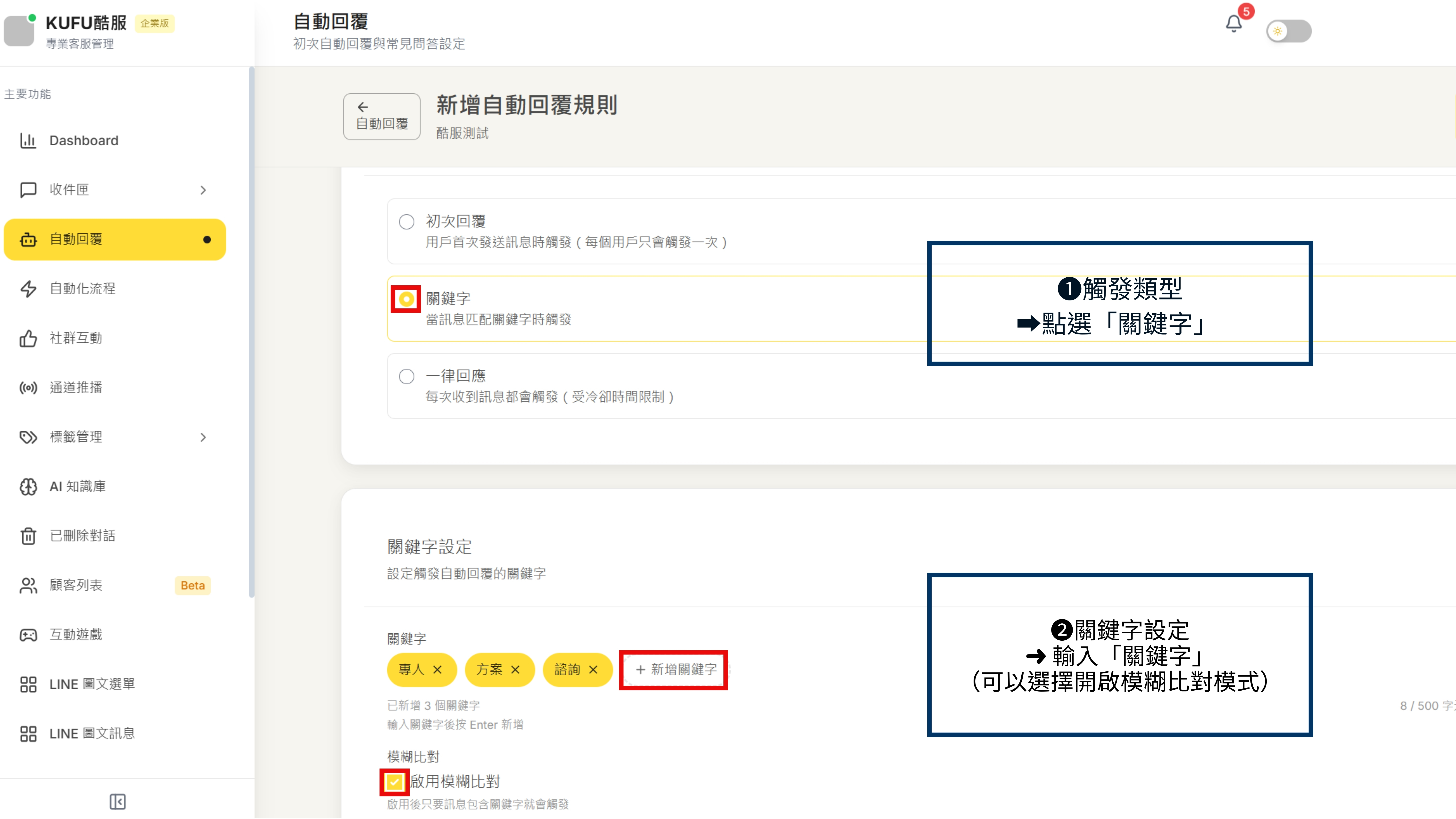This screenshot has width=1456, height=819.
Task: Expand the 收件匣 submenu chevron
Action: coord(203,190)
